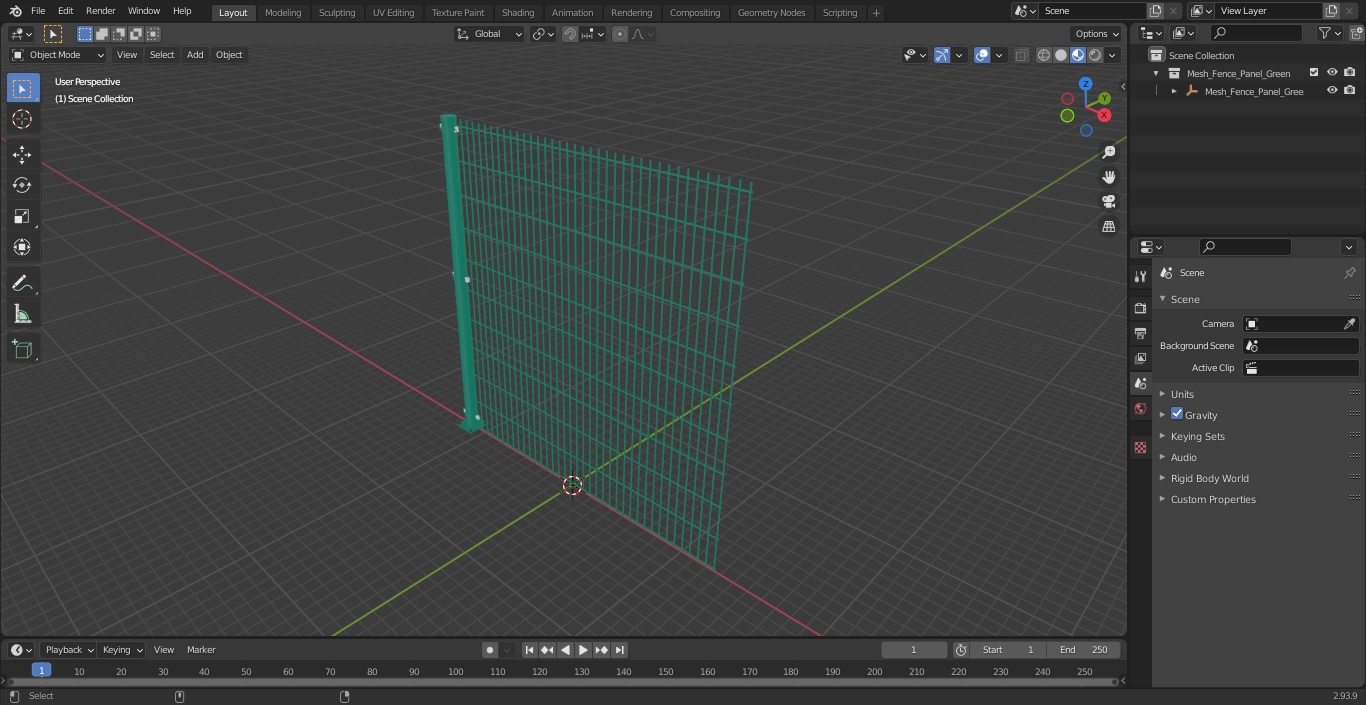Open the Render properties tab
1366x705 pixels.
pos(1140,308)
